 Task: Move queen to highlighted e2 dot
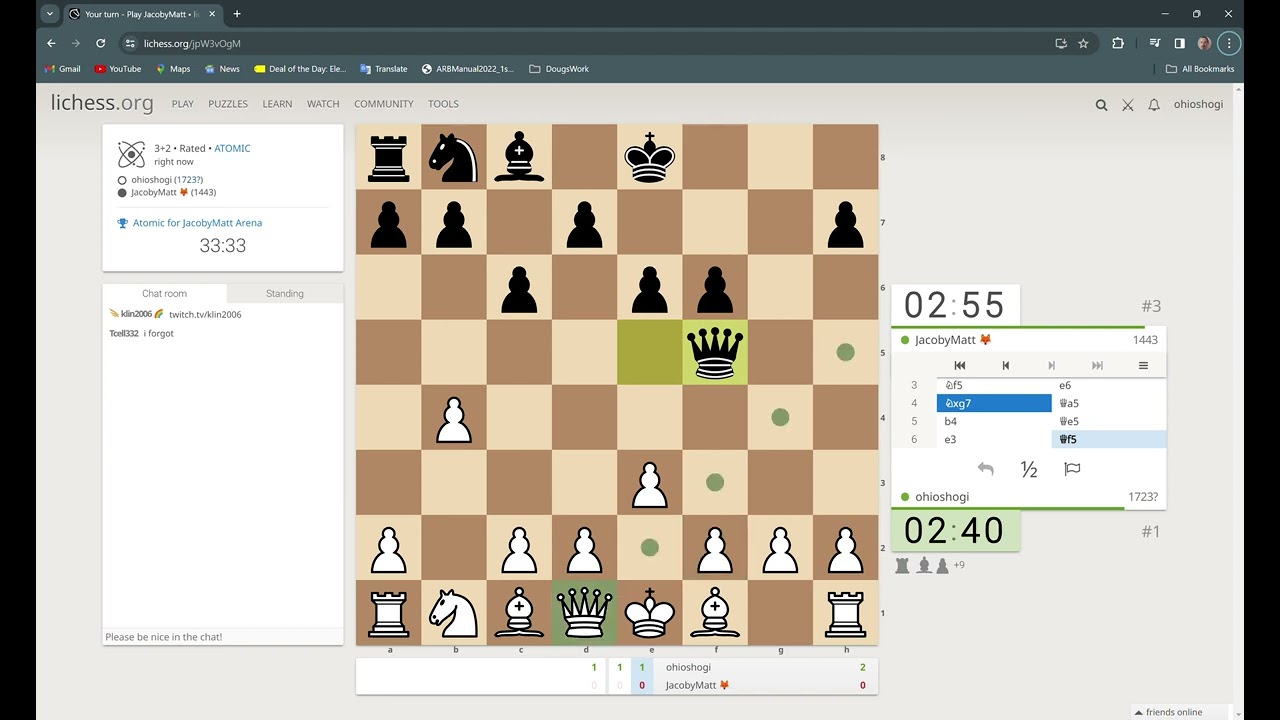click(650, 548)
